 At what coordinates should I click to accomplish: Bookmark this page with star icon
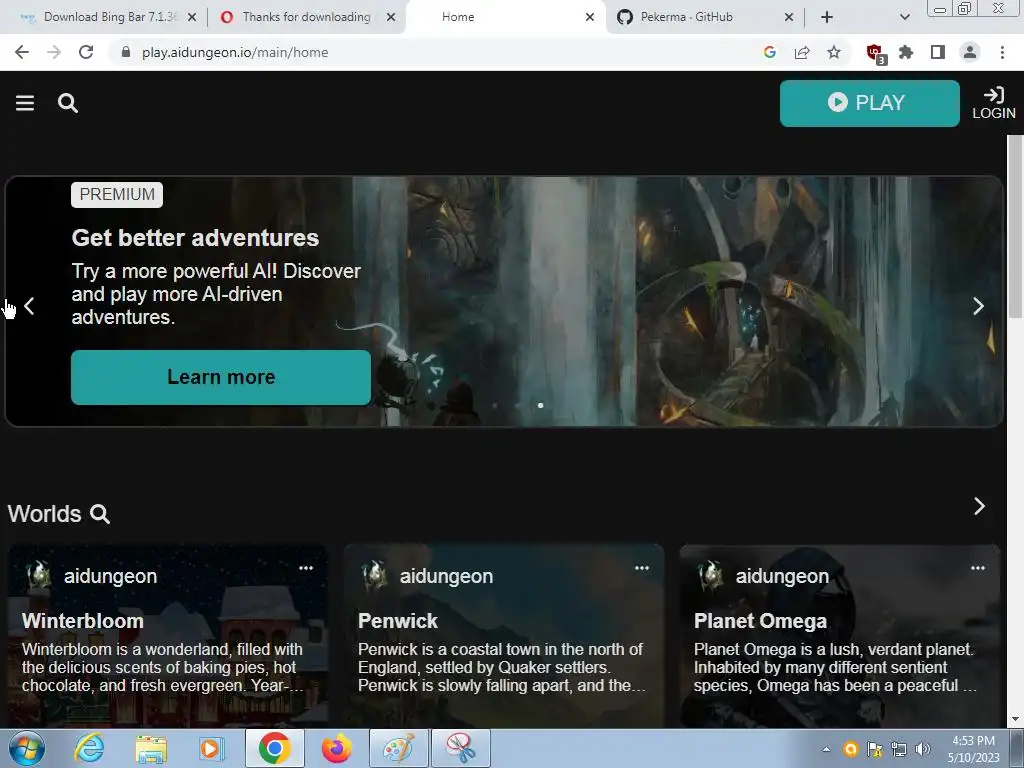[834, 52]
